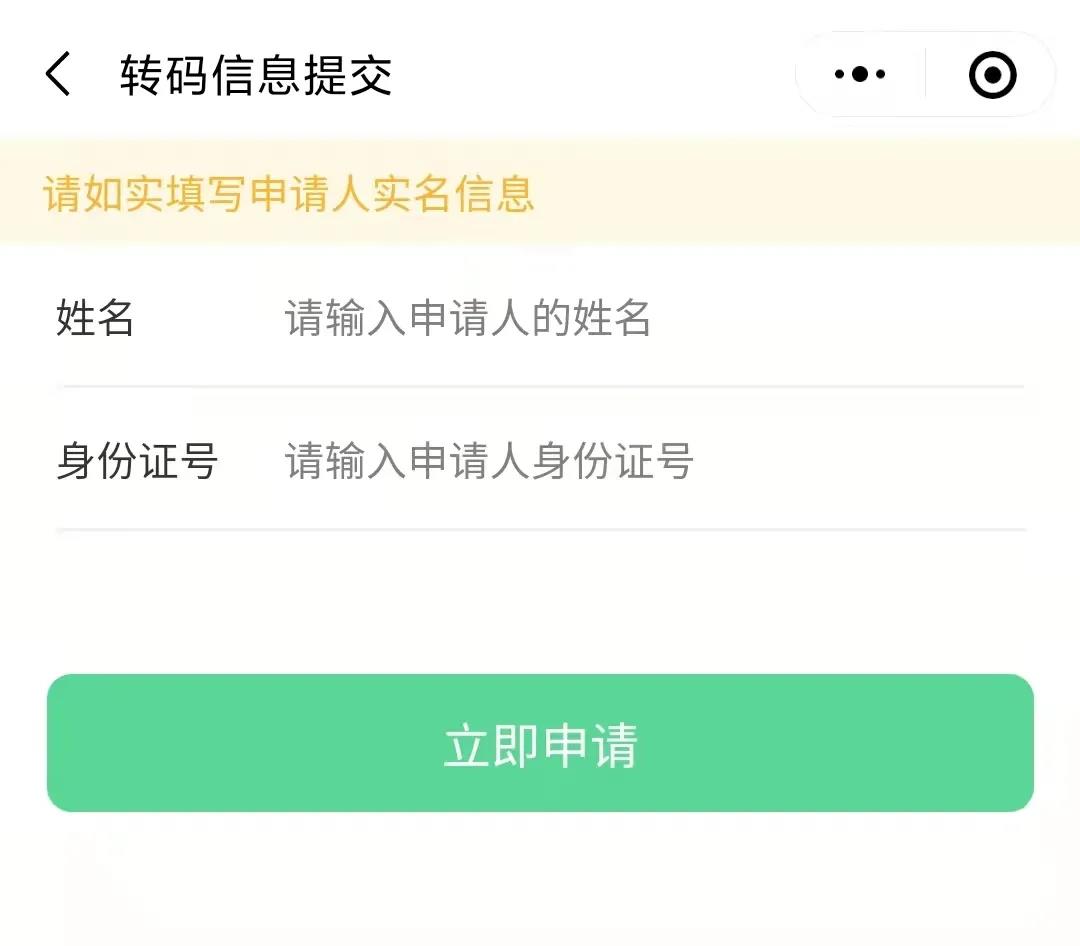
Task: Click the separator line under the ID row
Action: tap(540, 529)
